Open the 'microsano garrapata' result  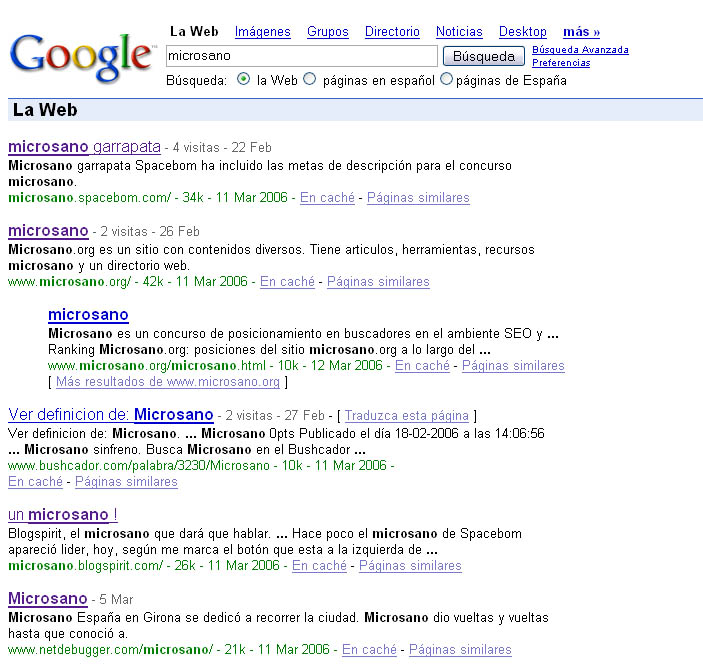[x=84, y=147]
